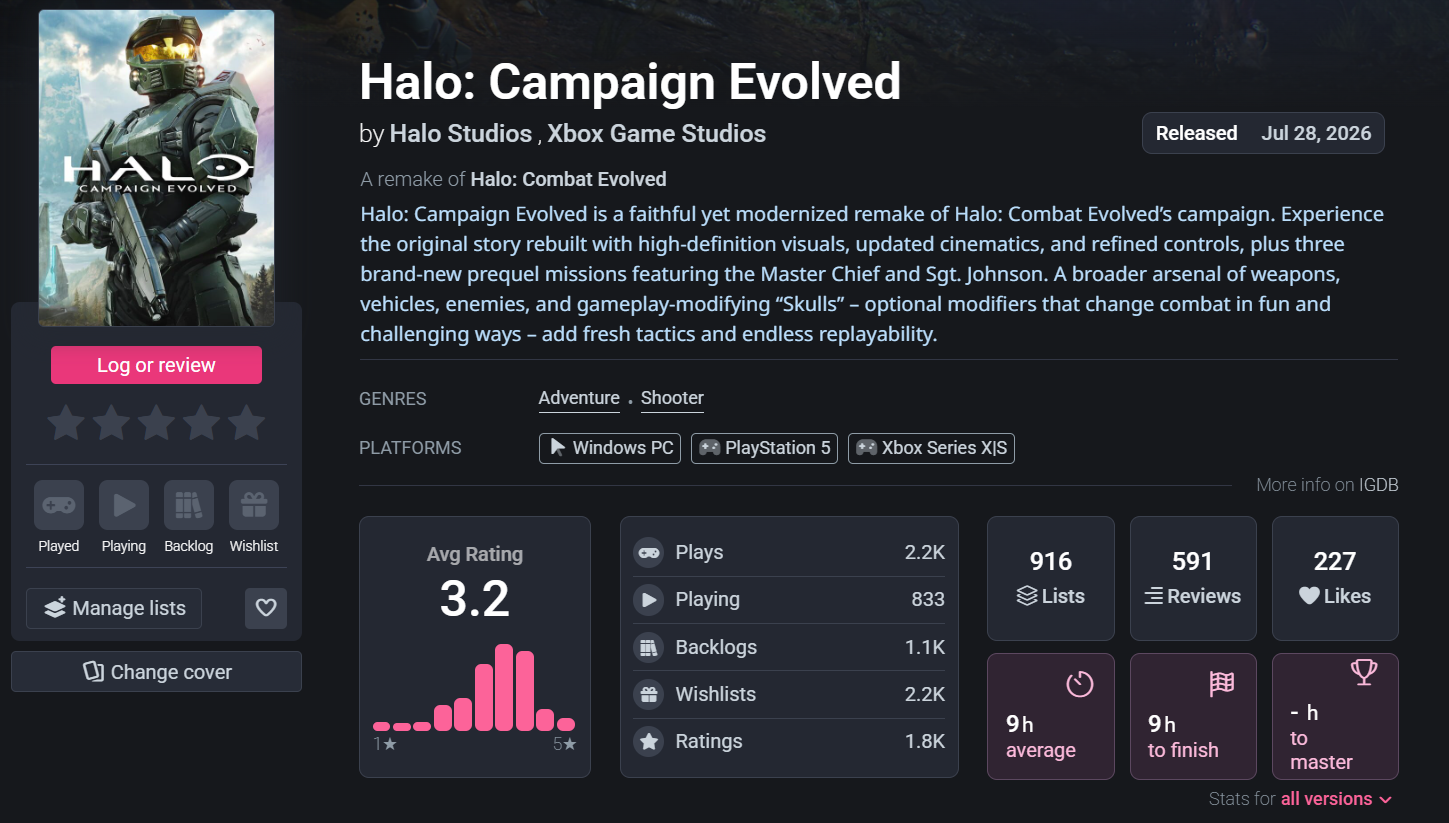Open the to master time card

pos(1335,716)
